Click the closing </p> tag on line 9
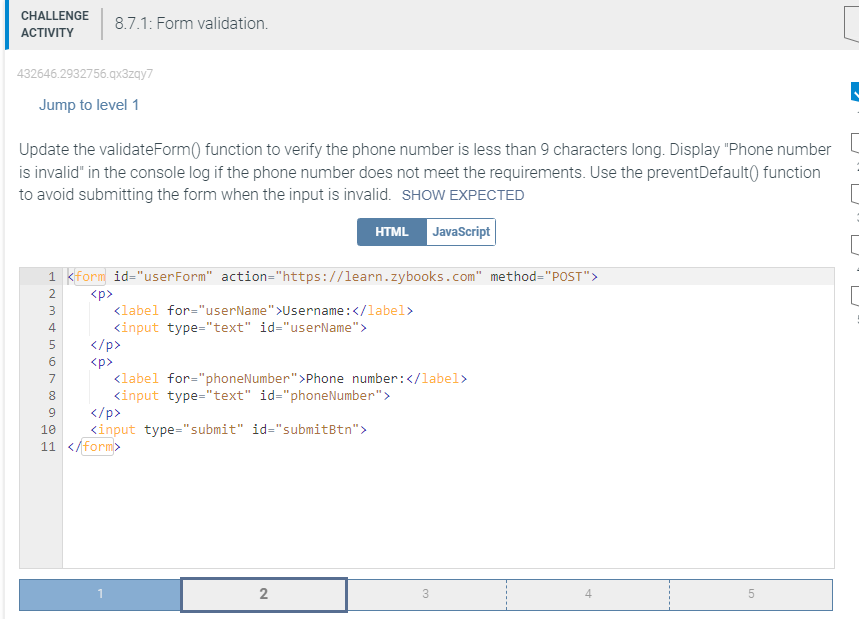 [x=105, y=412]
